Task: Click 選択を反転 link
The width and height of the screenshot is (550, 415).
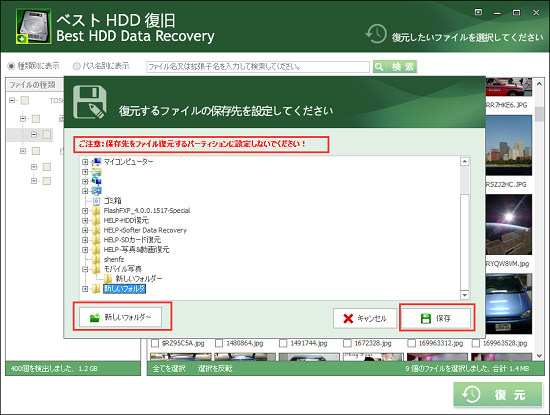Action: pyautogui.click(x=215, y=368)
